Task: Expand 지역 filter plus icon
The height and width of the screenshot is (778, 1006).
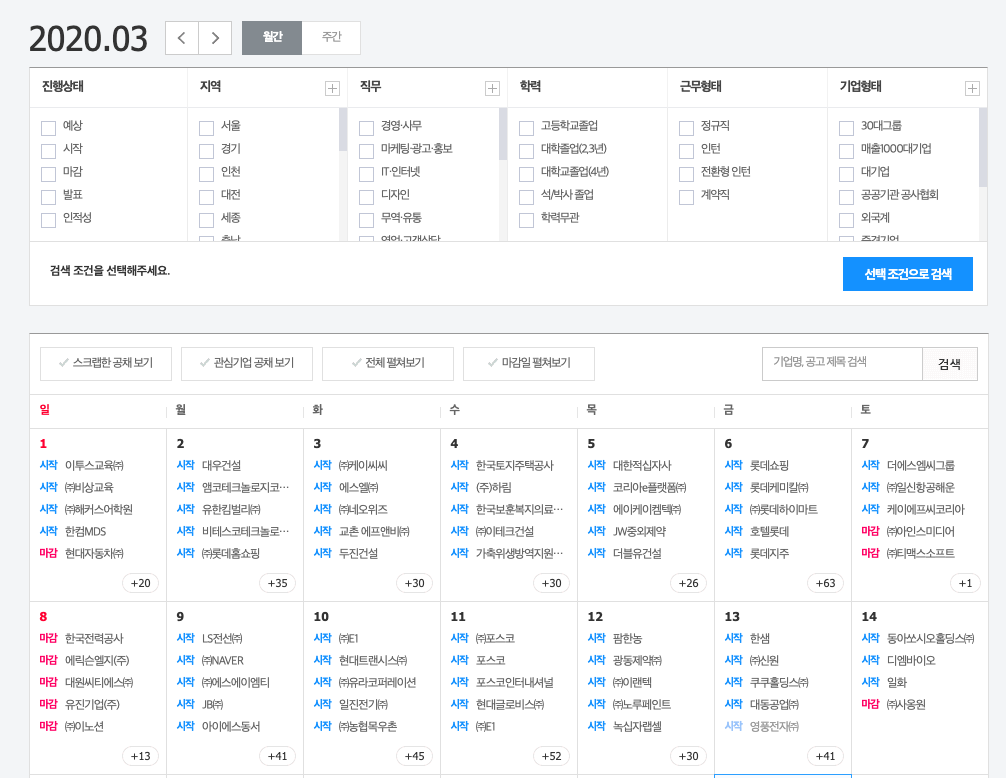Action: [332, 89]
